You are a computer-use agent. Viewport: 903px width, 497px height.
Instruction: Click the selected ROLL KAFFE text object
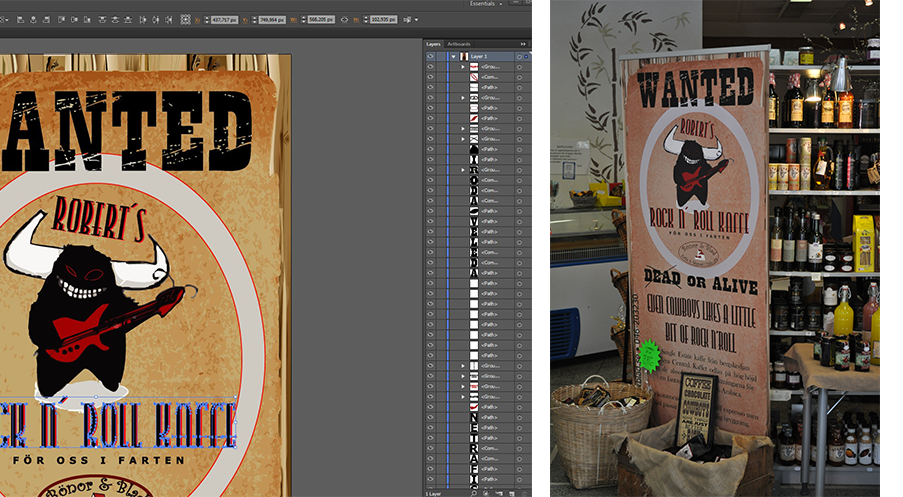(x=118, y=423)
